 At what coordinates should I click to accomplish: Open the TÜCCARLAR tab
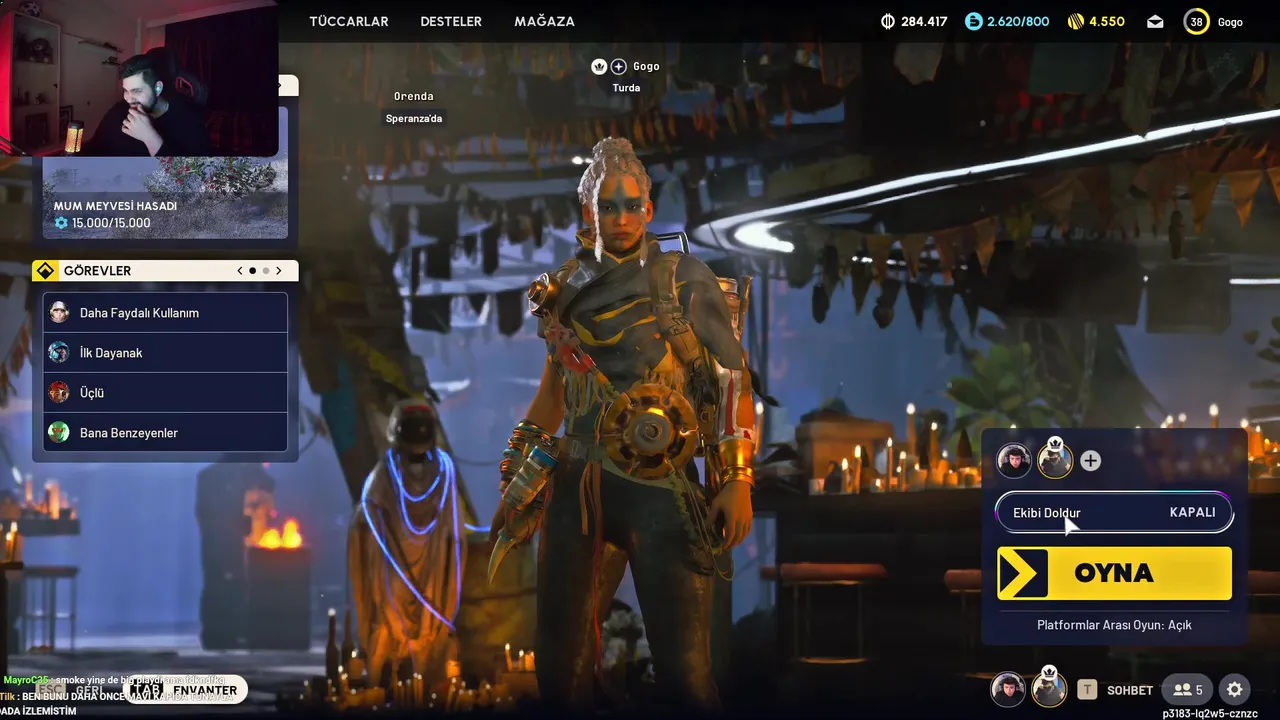[349, 21]
